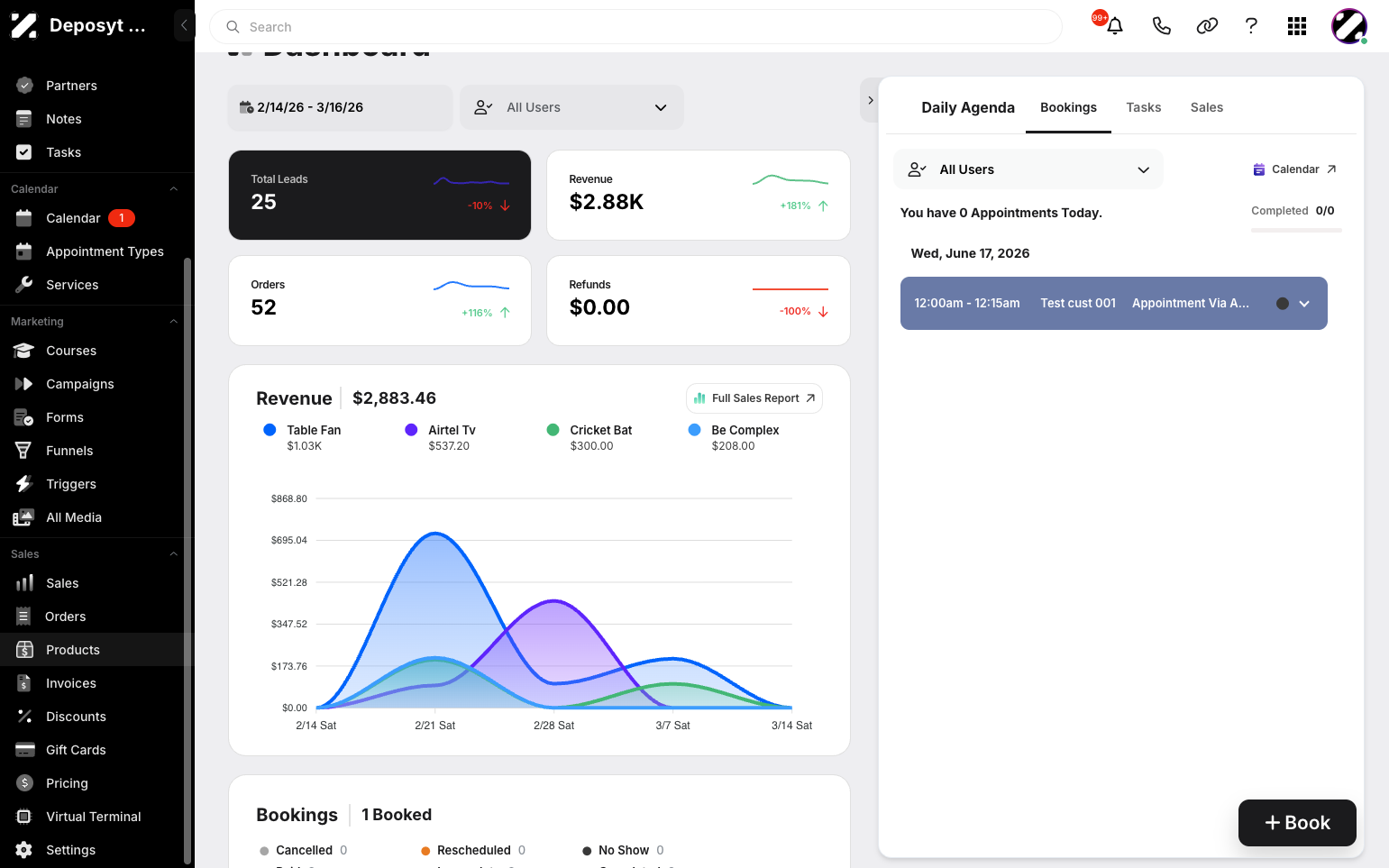Viewport: 1389px width, 868px height.
Task: Collapse the sidebar with the arrow button
Action: (184, 25)
